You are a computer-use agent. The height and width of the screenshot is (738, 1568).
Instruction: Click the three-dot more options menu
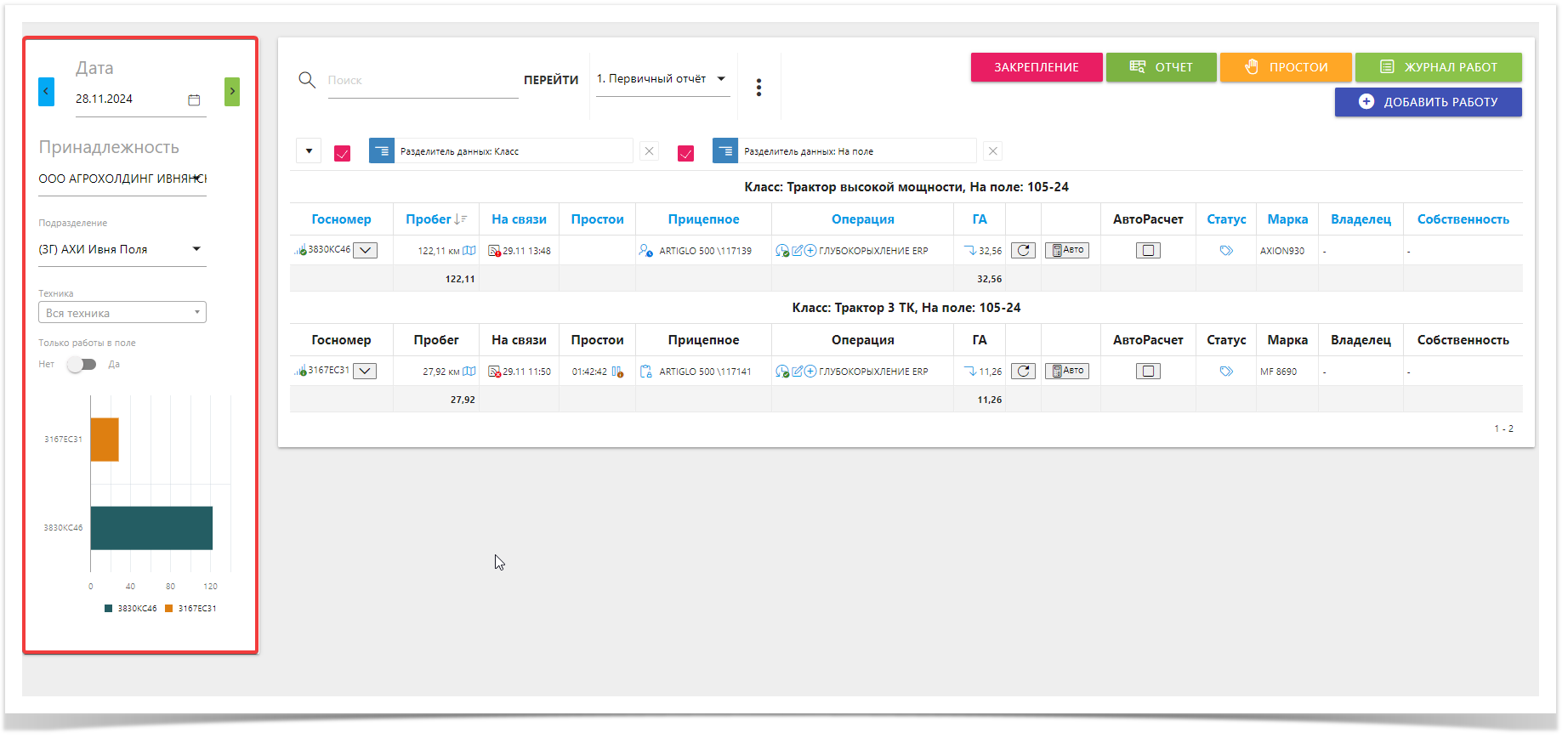click(758, 87)
